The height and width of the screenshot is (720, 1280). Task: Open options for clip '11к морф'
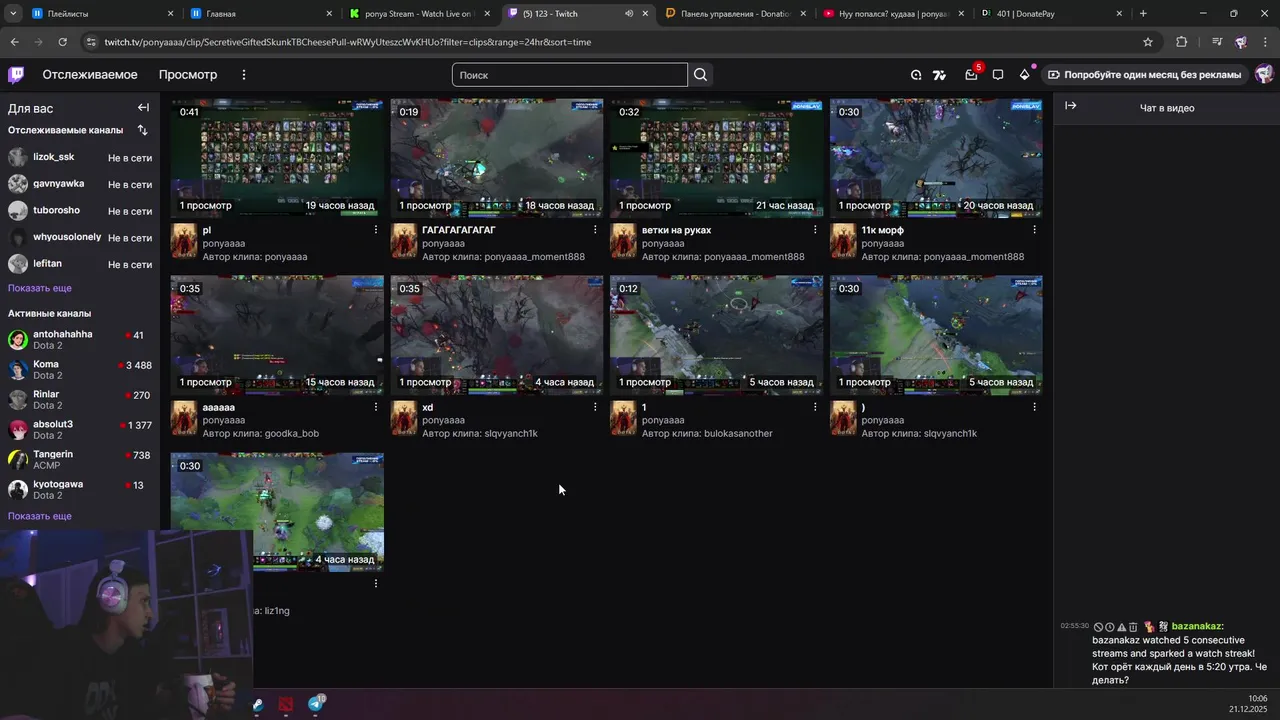1034,230
